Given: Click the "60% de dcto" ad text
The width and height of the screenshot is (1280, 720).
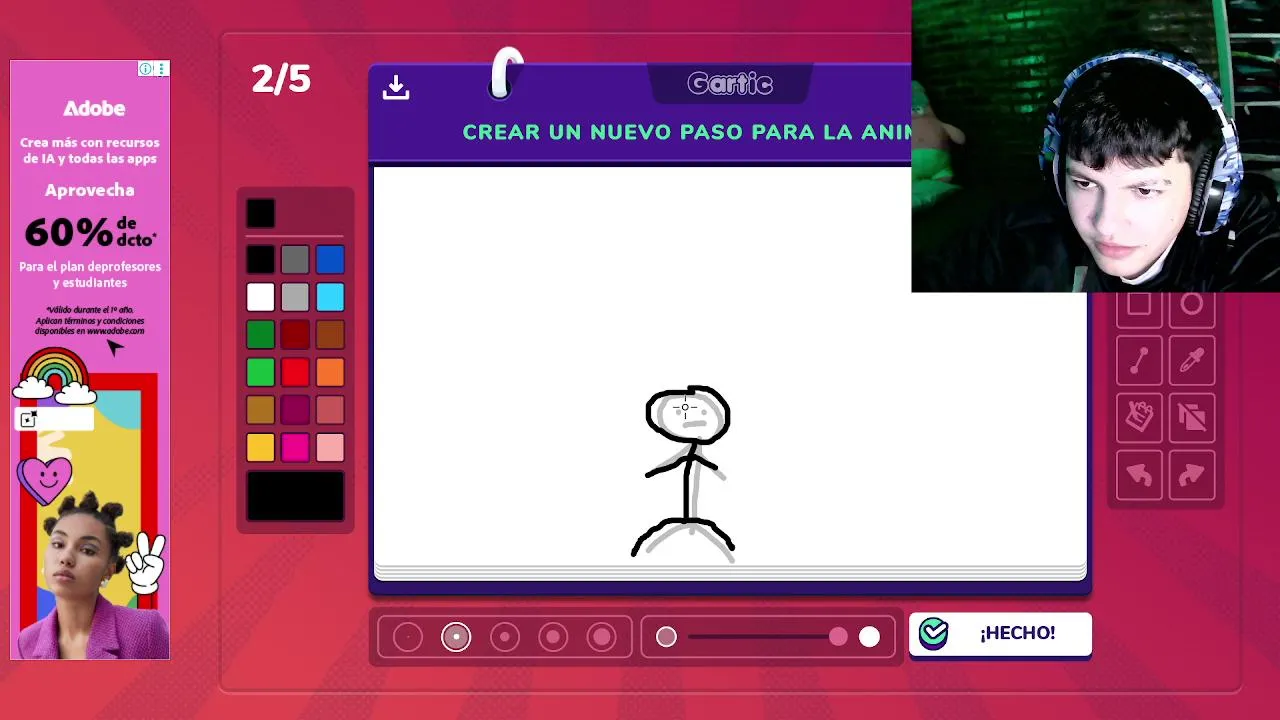Looking at the screenshot, I should point(90,232).
